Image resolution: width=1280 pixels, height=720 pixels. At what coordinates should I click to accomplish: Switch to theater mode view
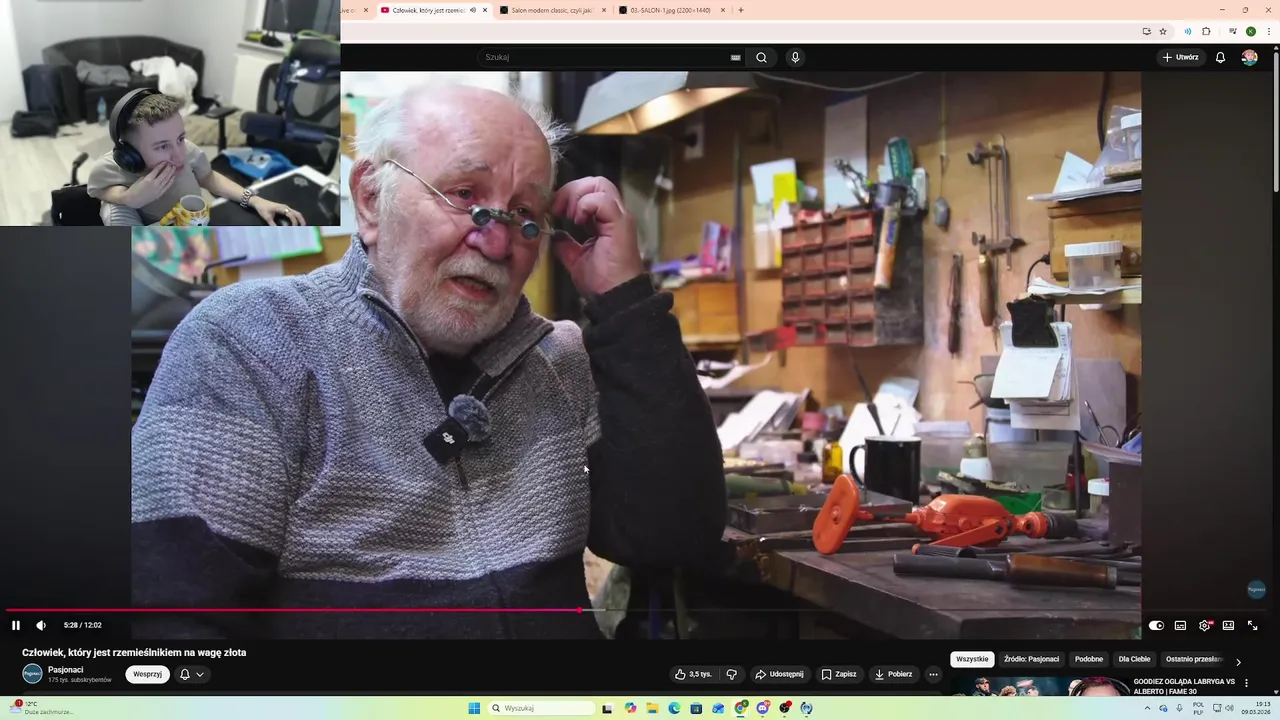click(1228, 625)
